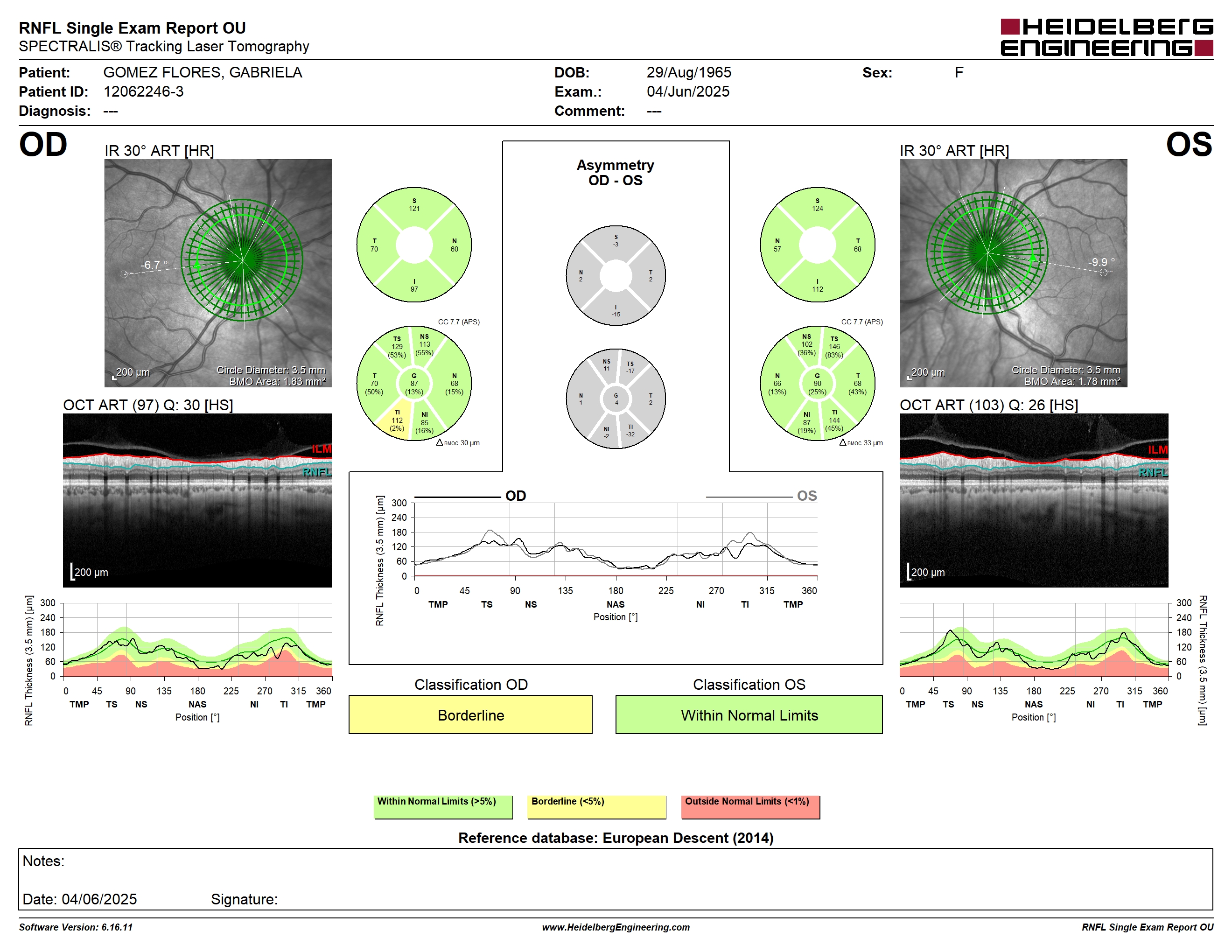Select the OS TS sector value 146
1232x952 pixels.
[x=834, y=347]
